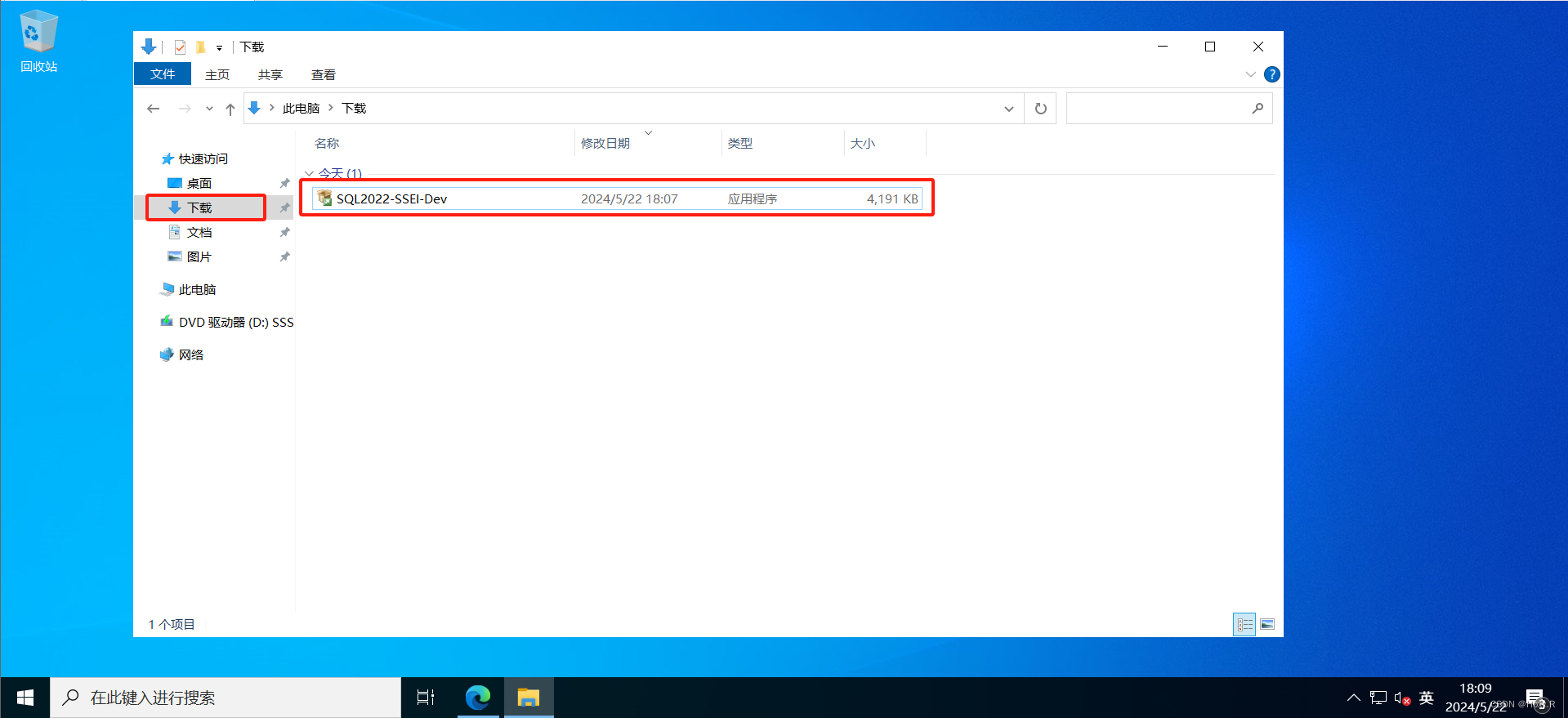
Task: Click the Properties quick access toolbar icon
Action: coord(180,47)
